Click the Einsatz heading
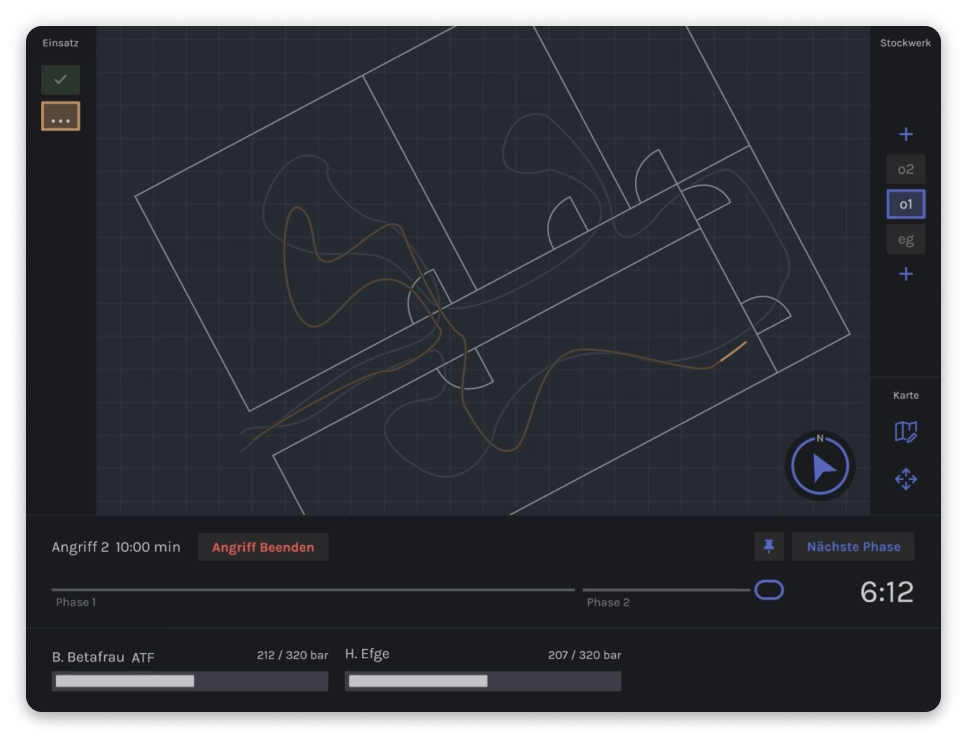The image size is (967, 738). click(60, 43)
